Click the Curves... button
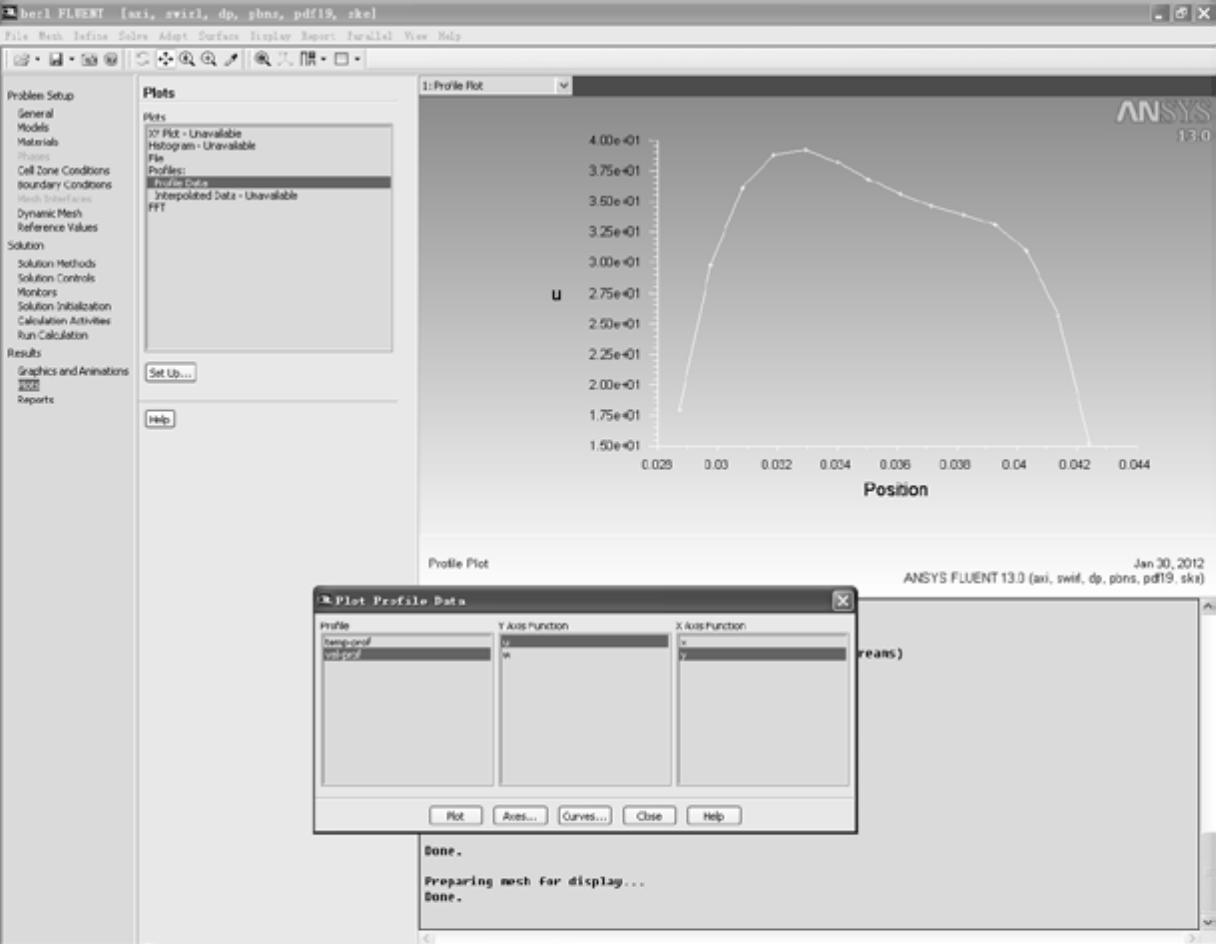The height and width of the screenshot is (944, 1216). tap(584, 816)
